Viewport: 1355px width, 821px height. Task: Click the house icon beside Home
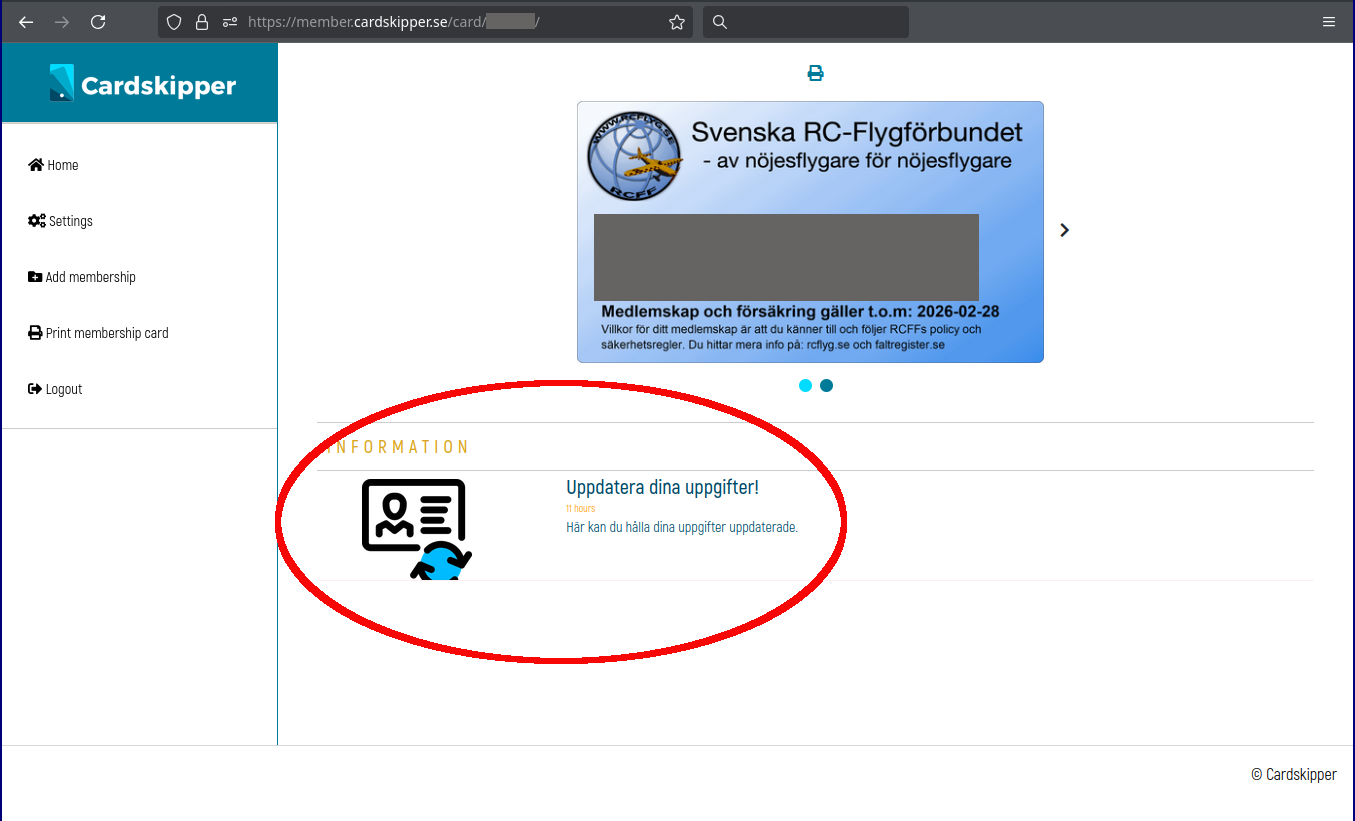click(x=36, y=165)
